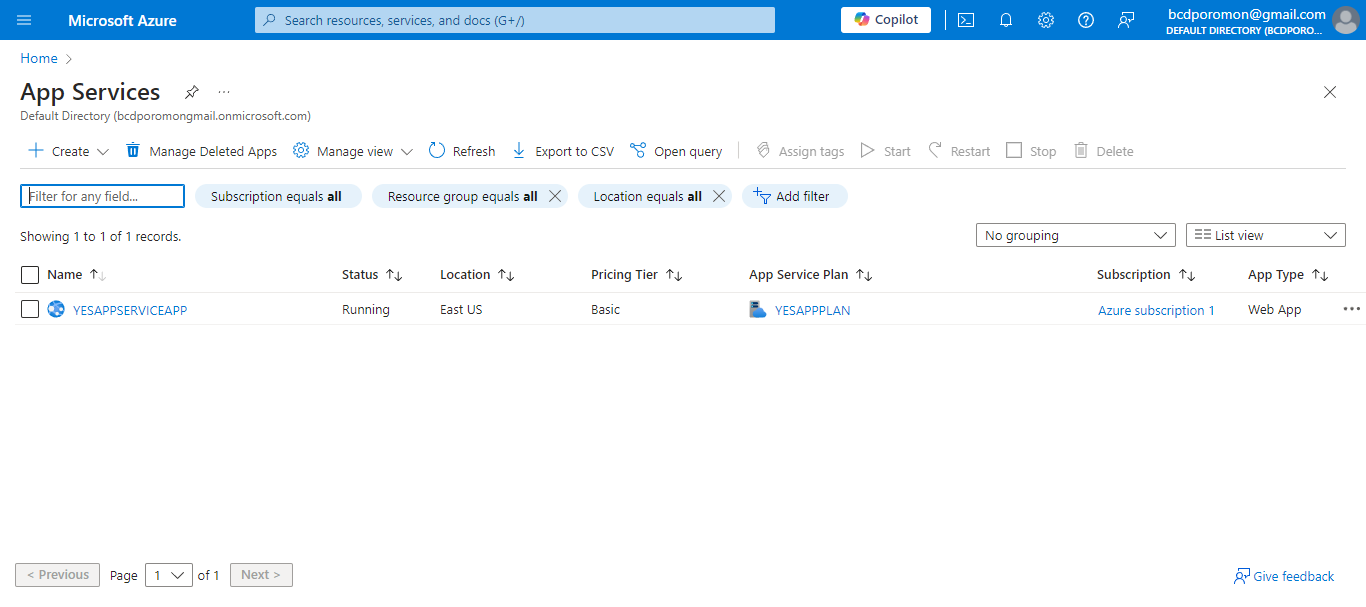Open the notifications bell
This screenshot has width=1366, height=607.
click(1006, 20)
